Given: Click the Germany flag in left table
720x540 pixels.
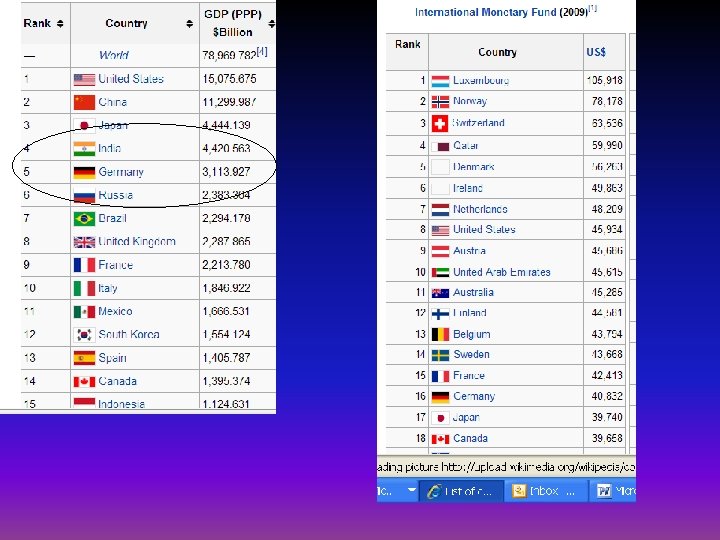Looking at the screenshot, I should tap(84, 172).
